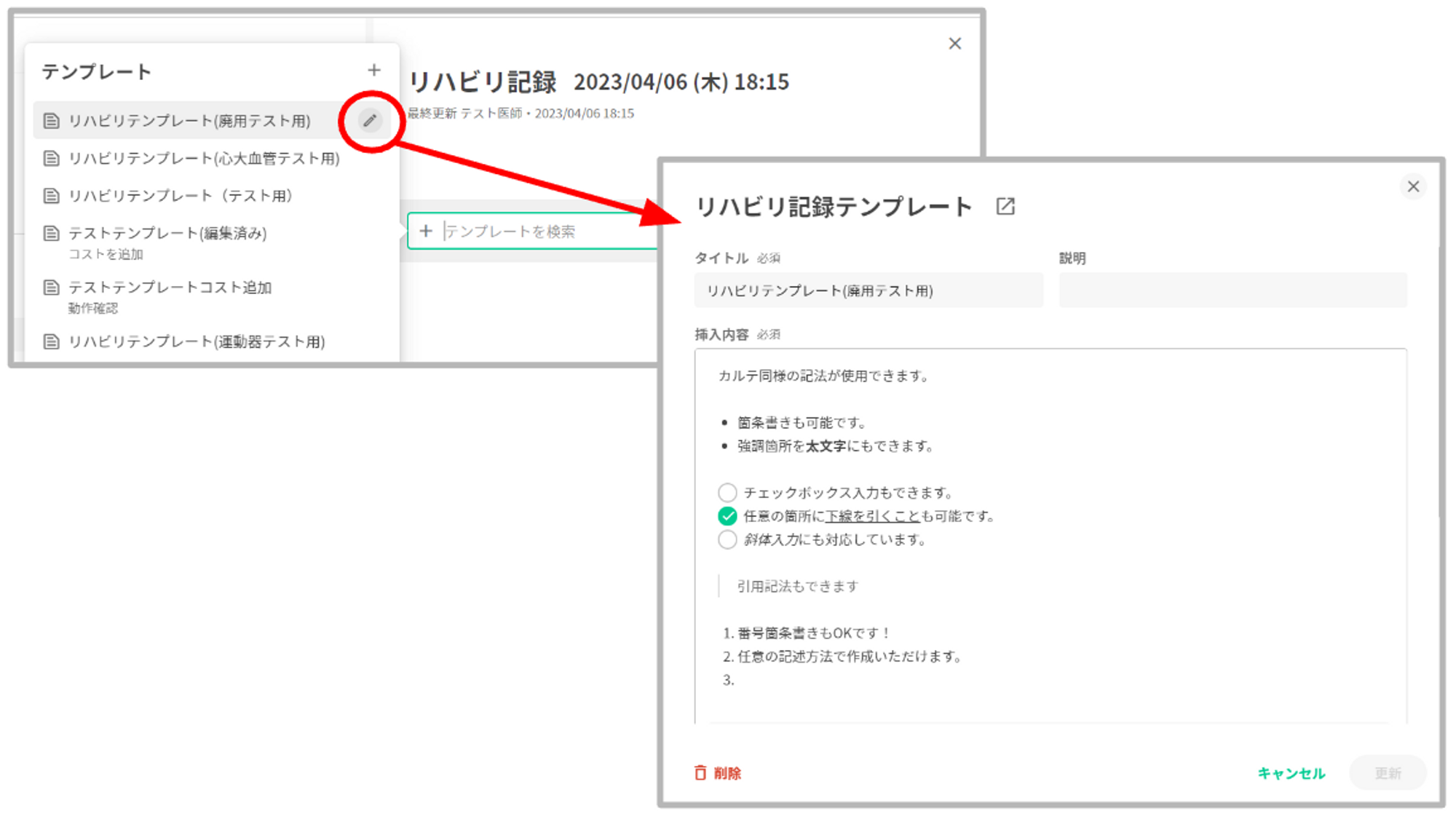The image size is (1456, 819).
Task: Click 最終更新 テスト医師 timestamp text
Action: coord(521,114)
